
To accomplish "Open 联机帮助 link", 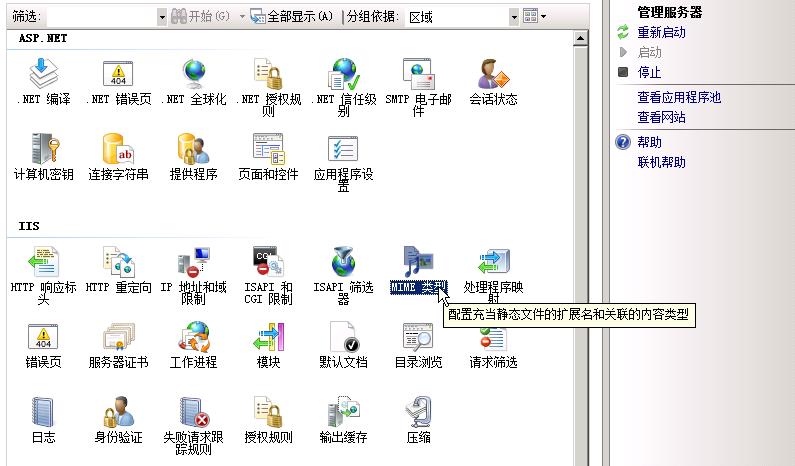I will [x=661, y=162].
